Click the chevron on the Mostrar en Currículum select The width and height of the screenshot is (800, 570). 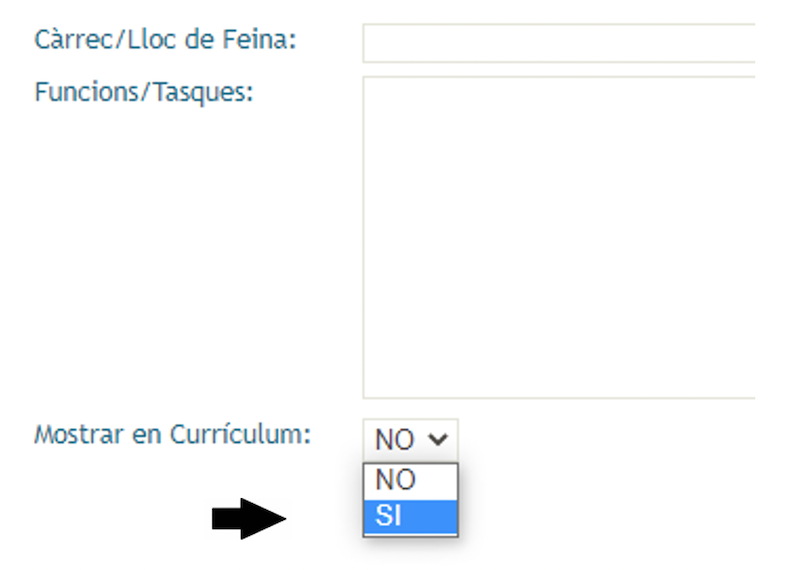437,439
